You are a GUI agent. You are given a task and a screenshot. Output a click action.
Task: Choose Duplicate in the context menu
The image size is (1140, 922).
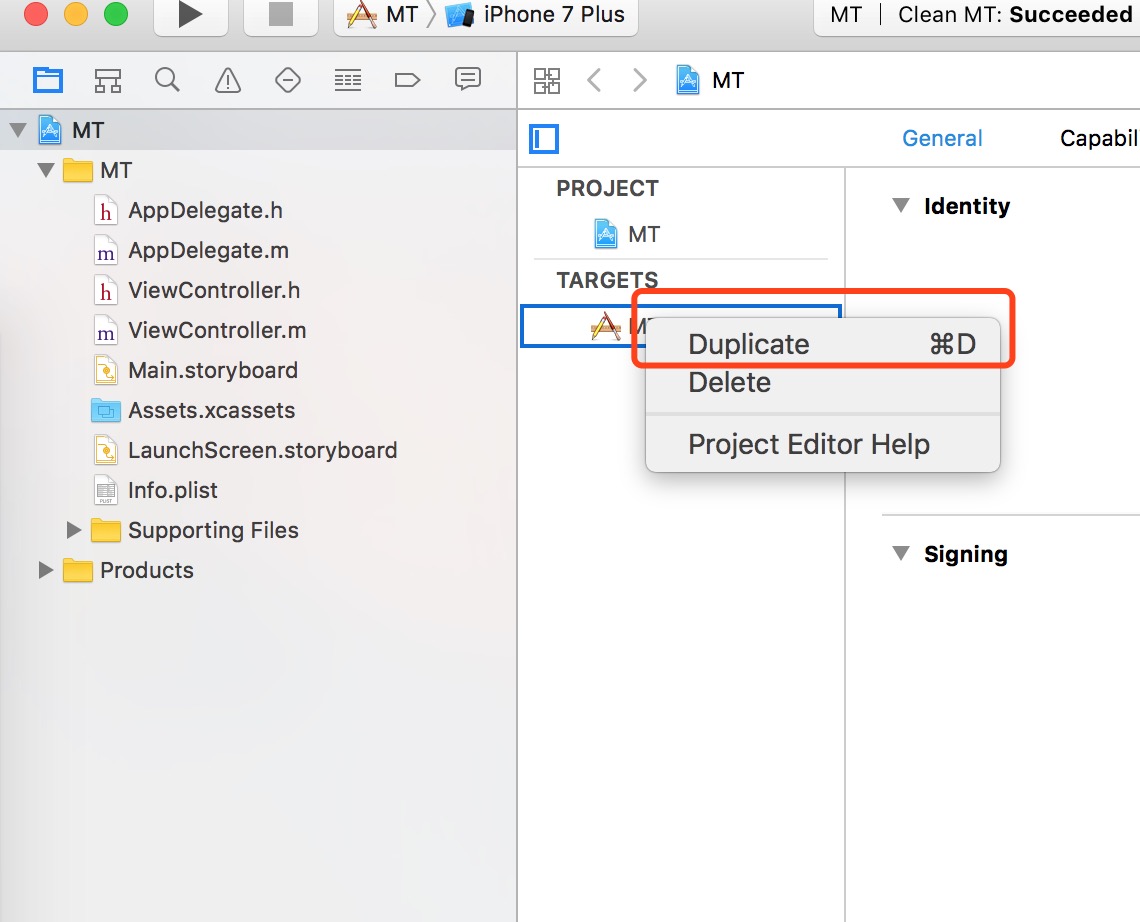pos(823,344)
